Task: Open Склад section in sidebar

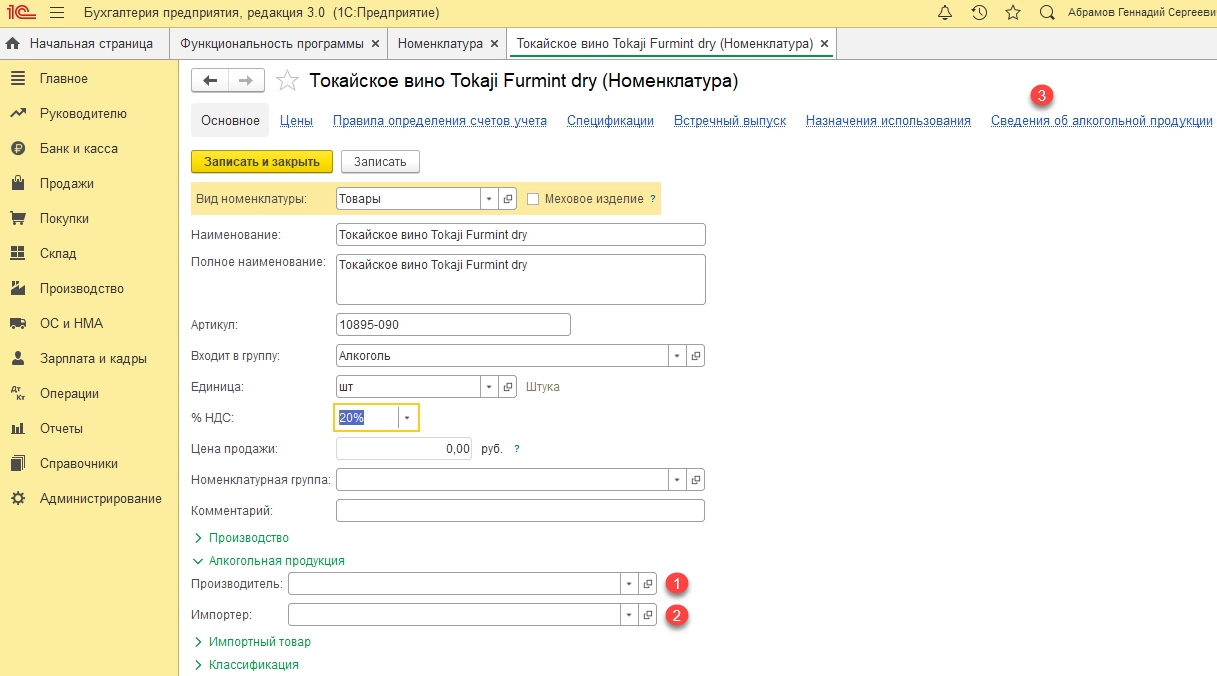Action: [58, 254]
